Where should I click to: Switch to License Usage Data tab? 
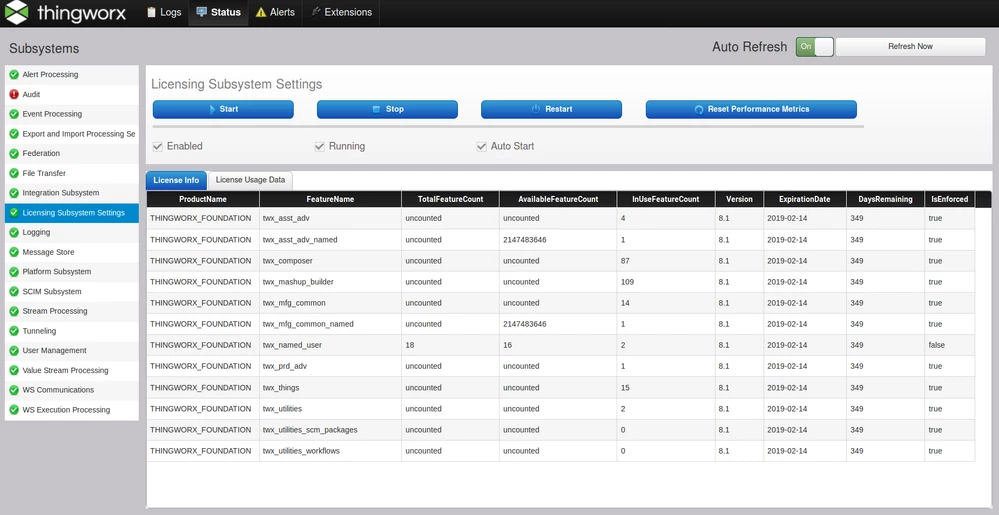click(x=250, y=180)
